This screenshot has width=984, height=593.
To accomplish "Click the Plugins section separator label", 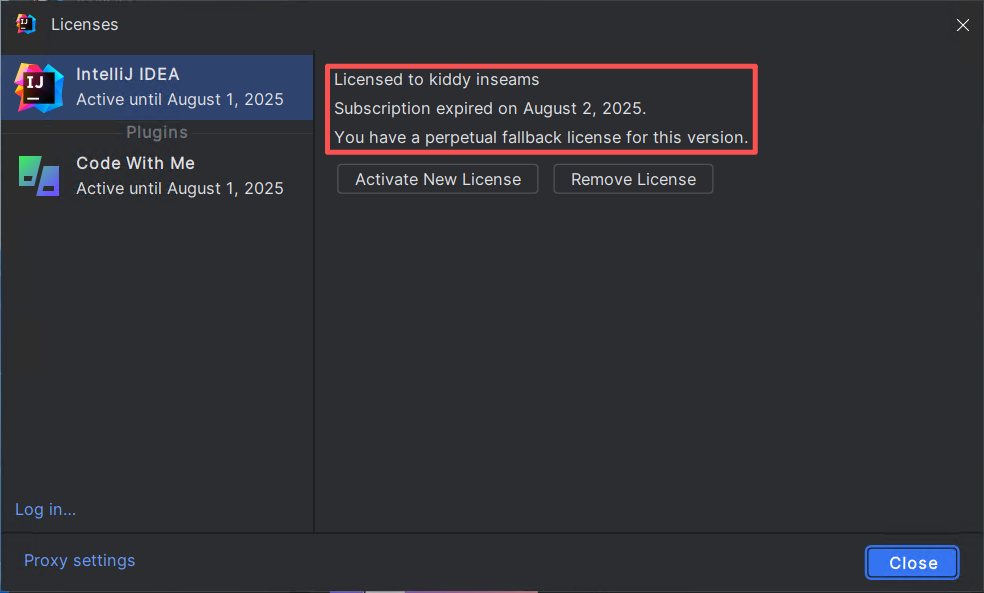I will click(x=157, y=132).
